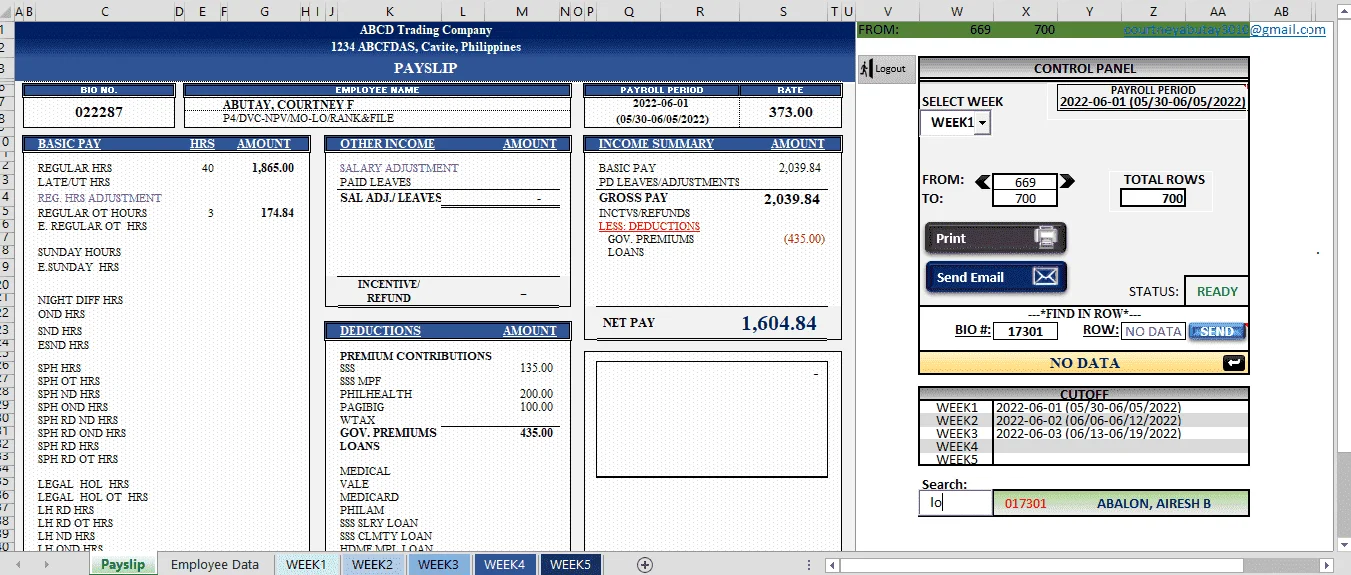Click the REGULAR OT HOURS amount 174.84
Image resolution: width=1351 pixels, height=575 pixels.
click(x=277, y=213)
